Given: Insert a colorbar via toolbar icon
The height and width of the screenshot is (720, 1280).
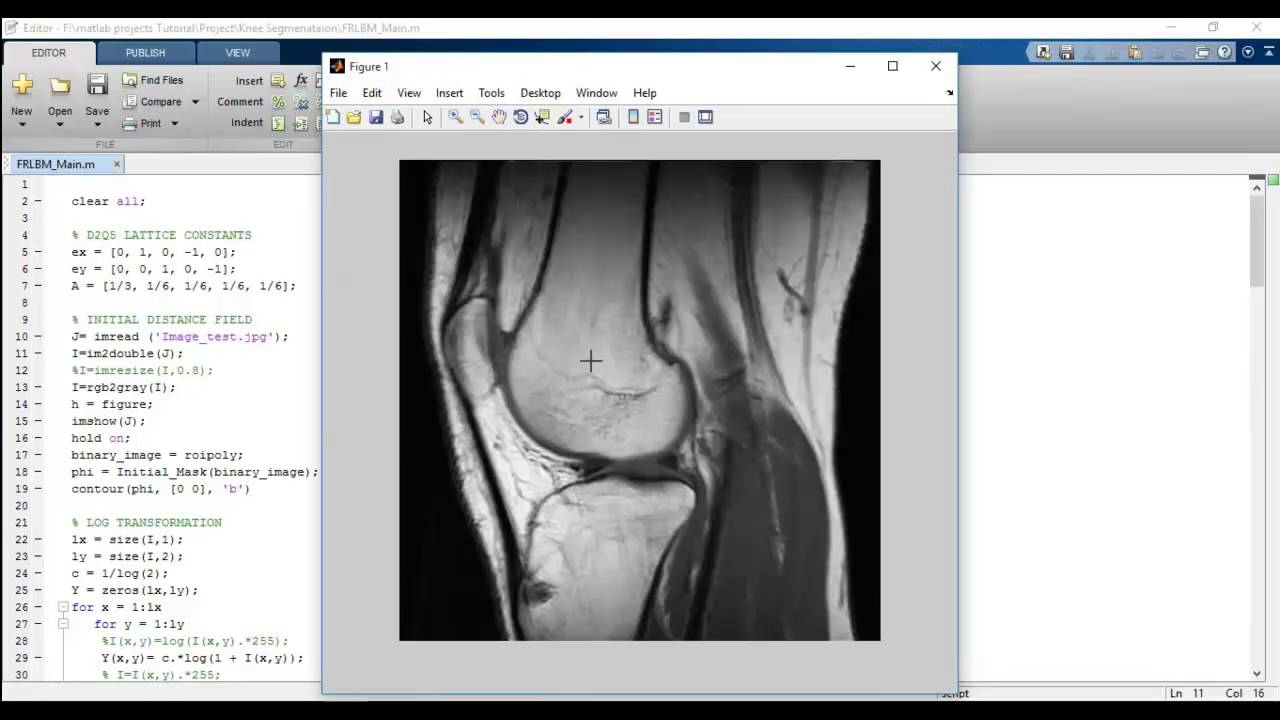Looking at the screenshot, I should [633, 117].
